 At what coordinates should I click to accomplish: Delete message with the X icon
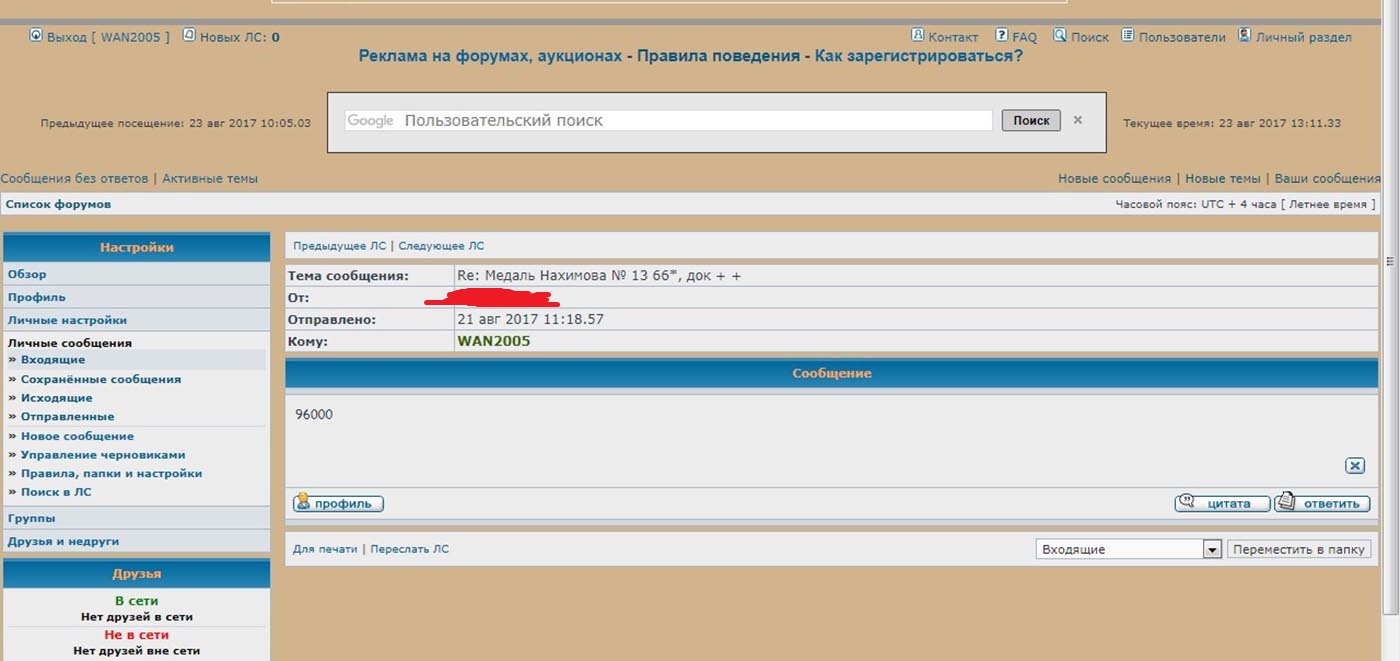point(1354,465)
